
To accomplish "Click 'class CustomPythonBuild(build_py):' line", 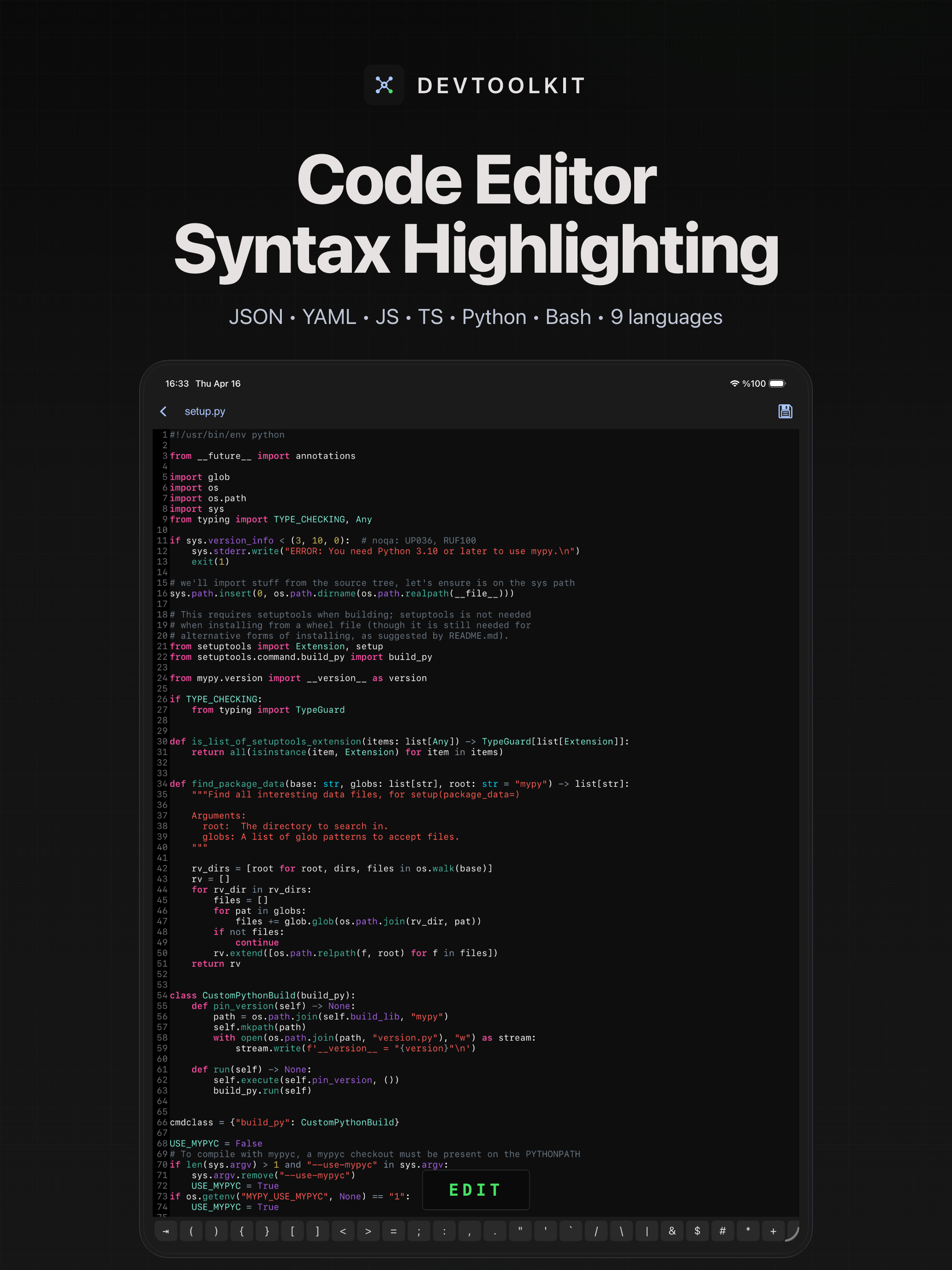I will point(262,995).
